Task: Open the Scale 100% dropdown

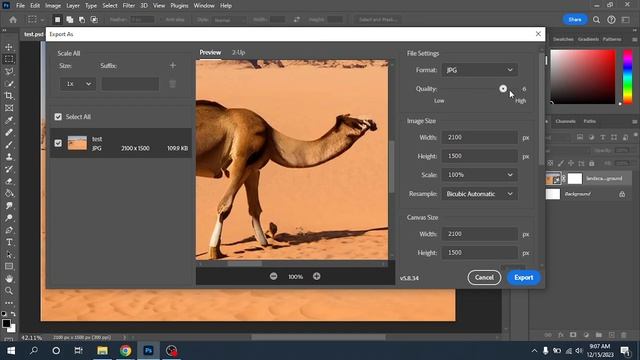Action: [479, 175]
